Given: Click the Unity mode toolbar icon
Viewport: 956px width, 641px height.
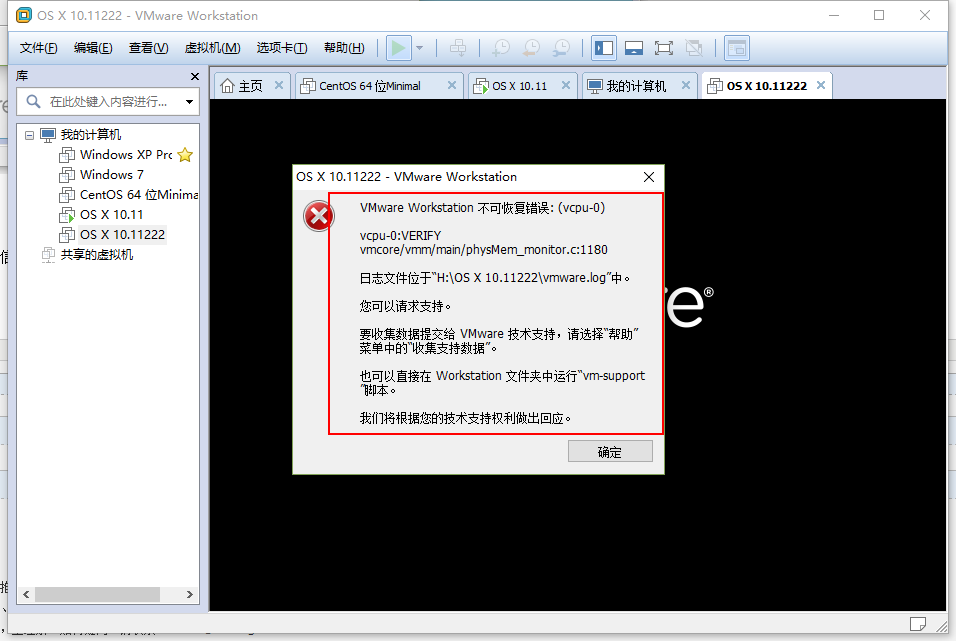Looking at the screenshot, I should (694, 48).
